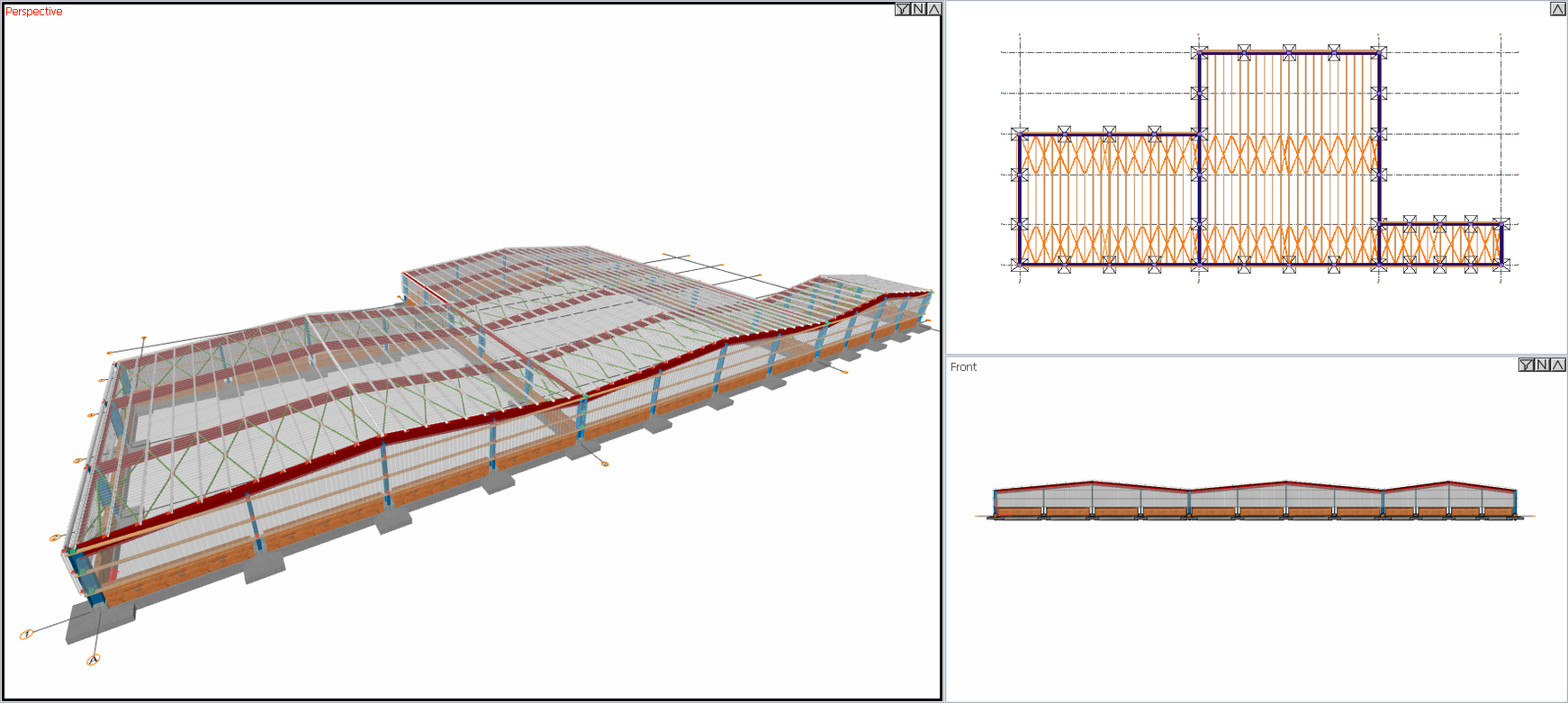Open the Perspective view filter funnel icon
The height and width of the screenshot is (703, 1568).
[x=903, y=9]
